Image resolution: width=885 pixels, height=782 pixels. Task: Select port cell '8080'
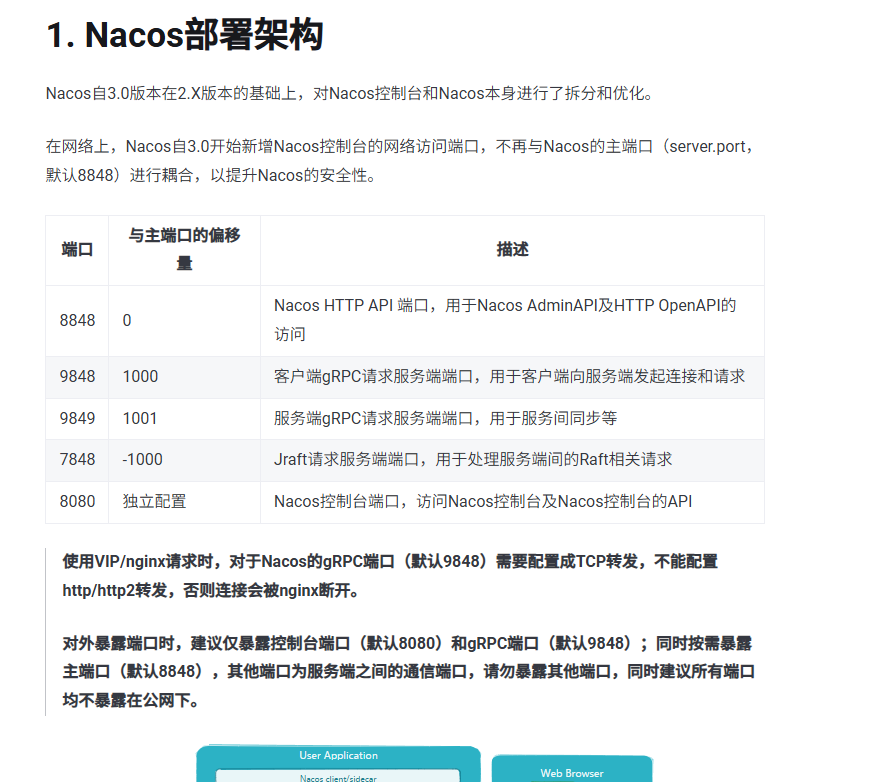[x=77, y=502]
